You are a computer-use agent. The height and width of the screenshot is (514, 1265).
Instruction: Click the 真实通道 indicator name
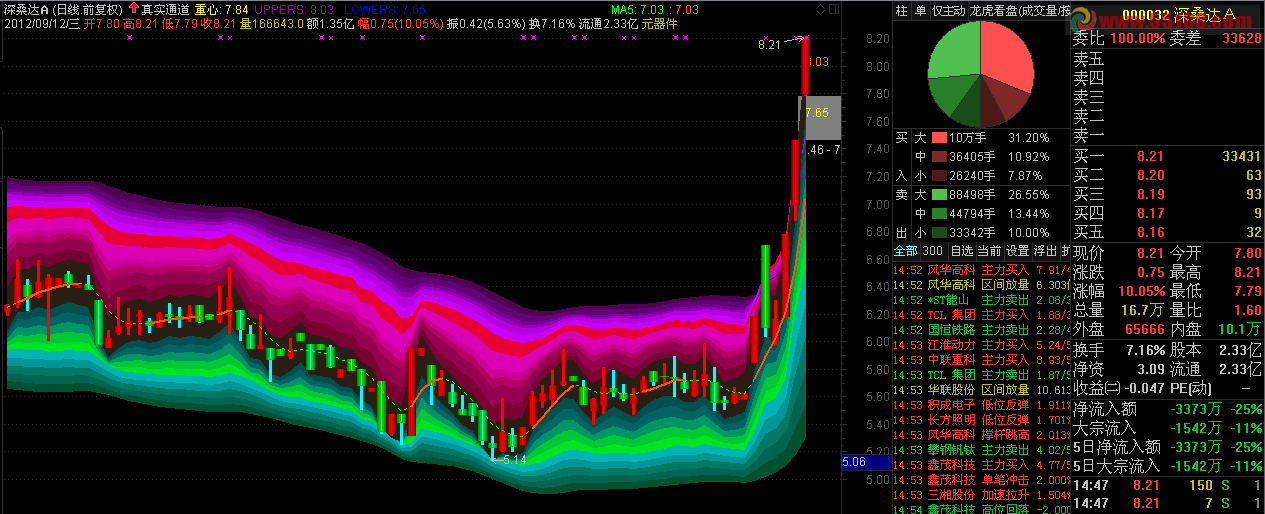[x=165, y=9]
